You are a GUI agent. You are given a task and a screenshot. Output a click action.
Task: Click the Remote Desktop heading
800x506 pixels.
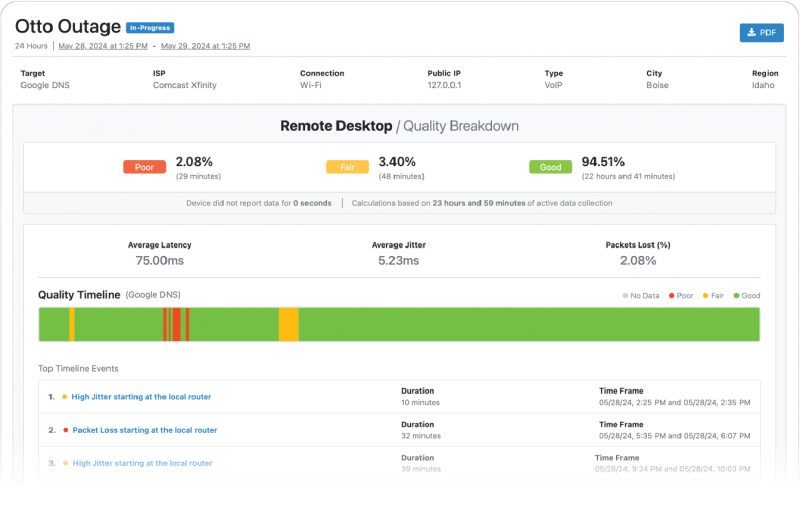pyautogui.click(x=336, y=126)
